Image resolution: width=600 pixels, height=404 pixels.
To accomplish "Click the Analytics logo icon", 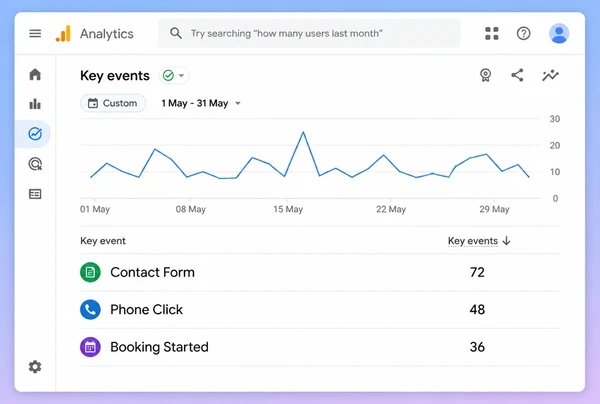I will (x=64, y=33).
